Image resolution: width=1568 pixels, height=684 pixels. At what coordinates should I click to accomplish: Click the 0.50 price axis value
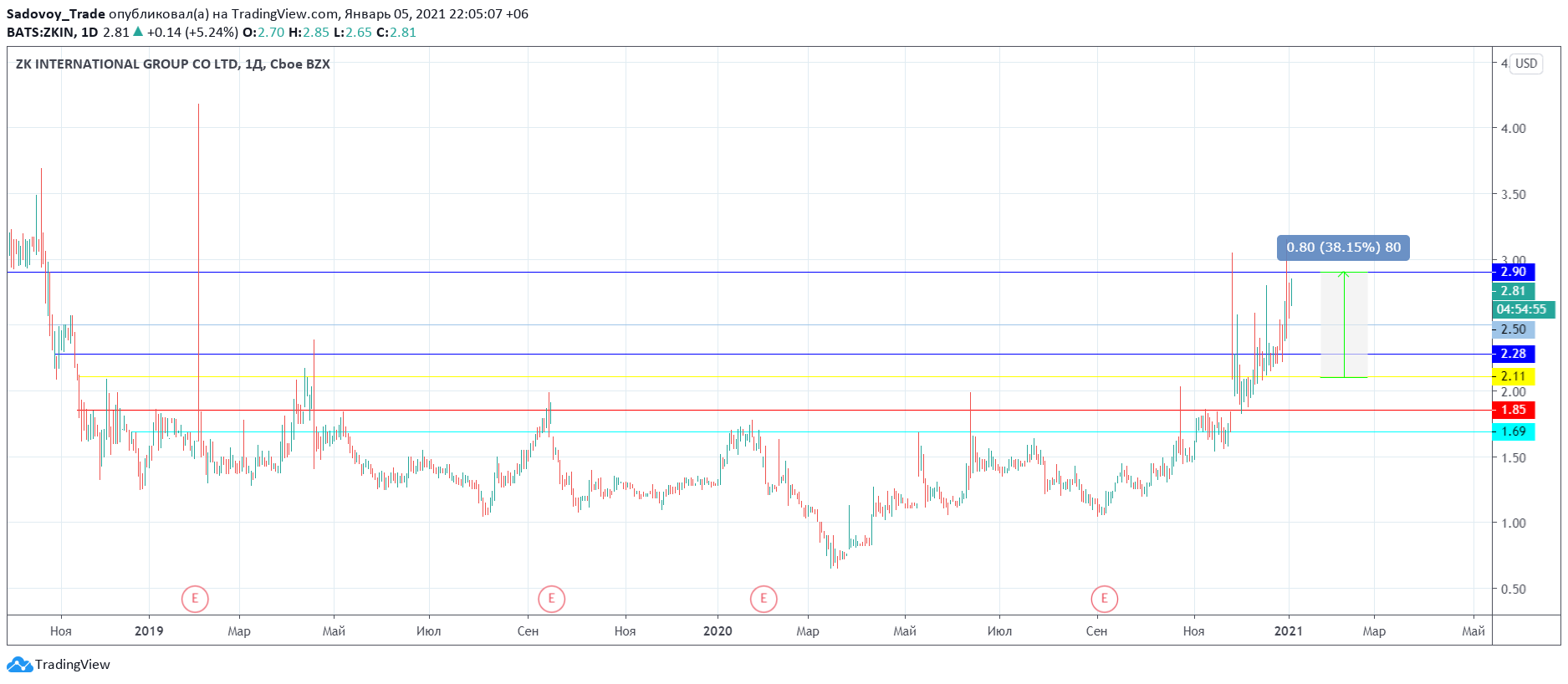[x=1514, y=590]
